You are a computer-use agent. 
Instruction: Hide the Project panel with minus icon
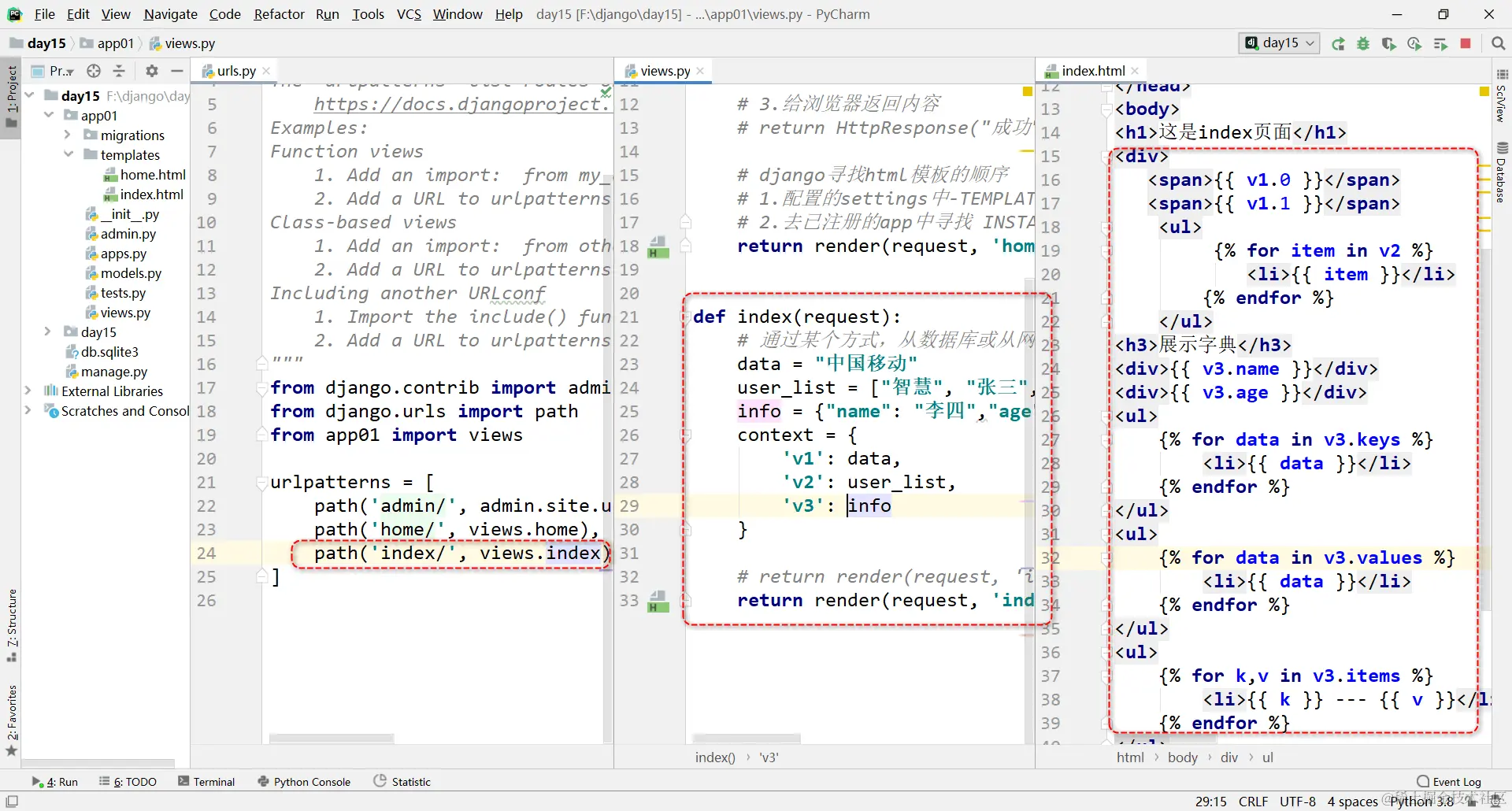pyautogui.click(x=177, y=71)
